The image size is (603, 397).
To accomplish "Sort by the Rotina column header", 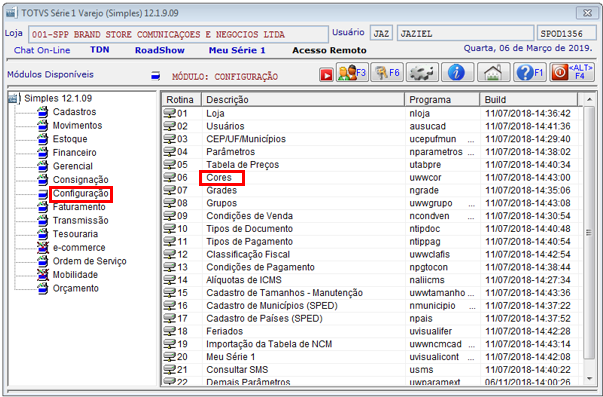I will coord(182,100).
